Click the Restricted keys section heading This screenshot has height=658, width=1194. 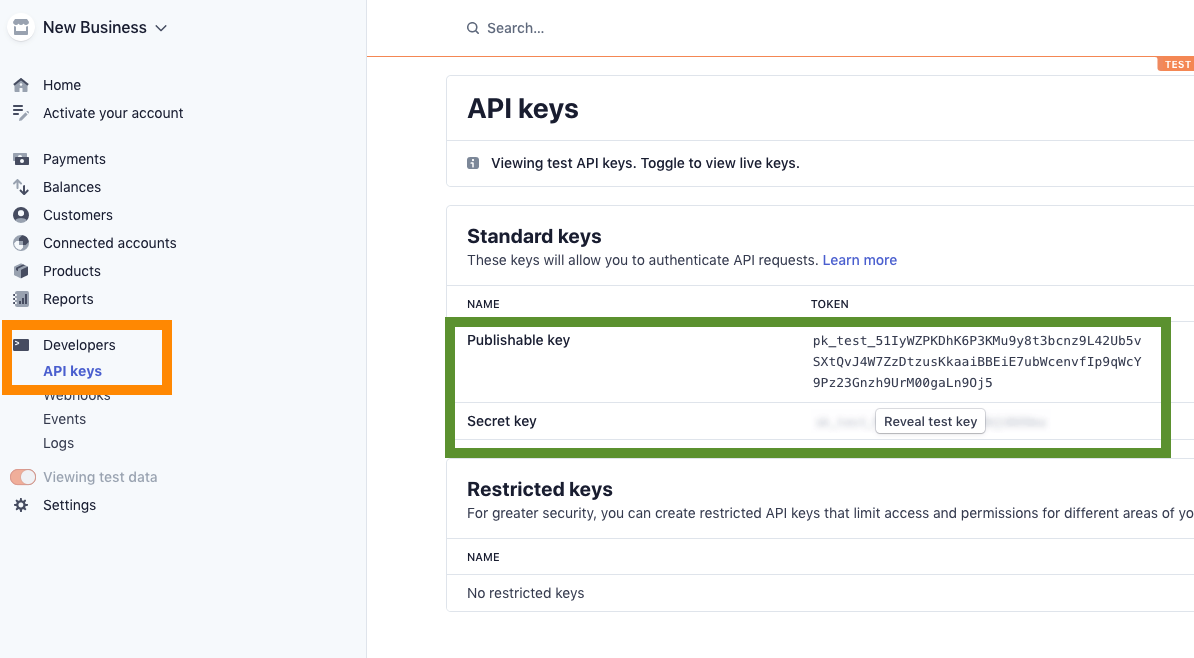[540, 489]
